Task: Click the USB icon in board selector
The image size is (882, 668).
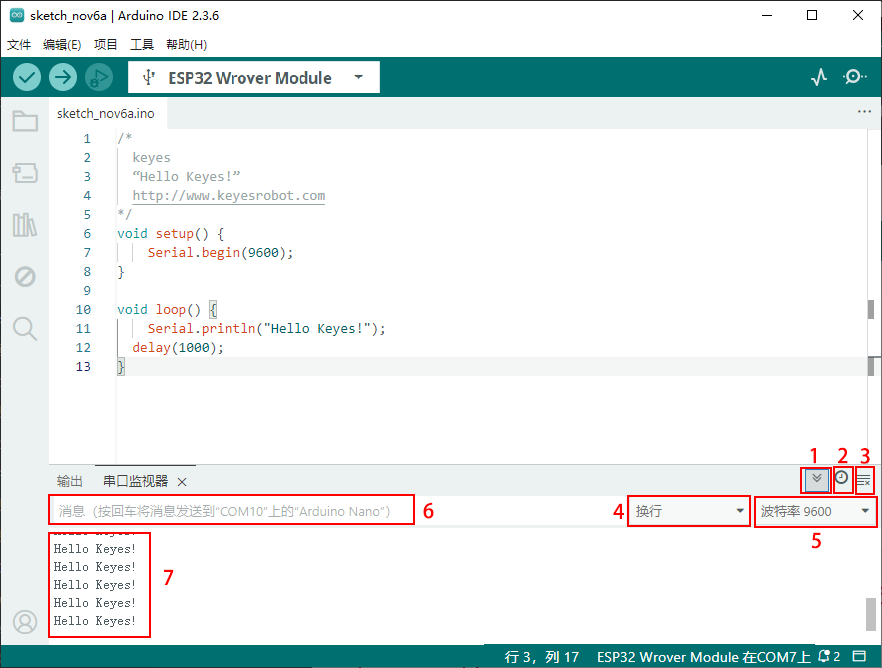Action: [x=148, y=77]
